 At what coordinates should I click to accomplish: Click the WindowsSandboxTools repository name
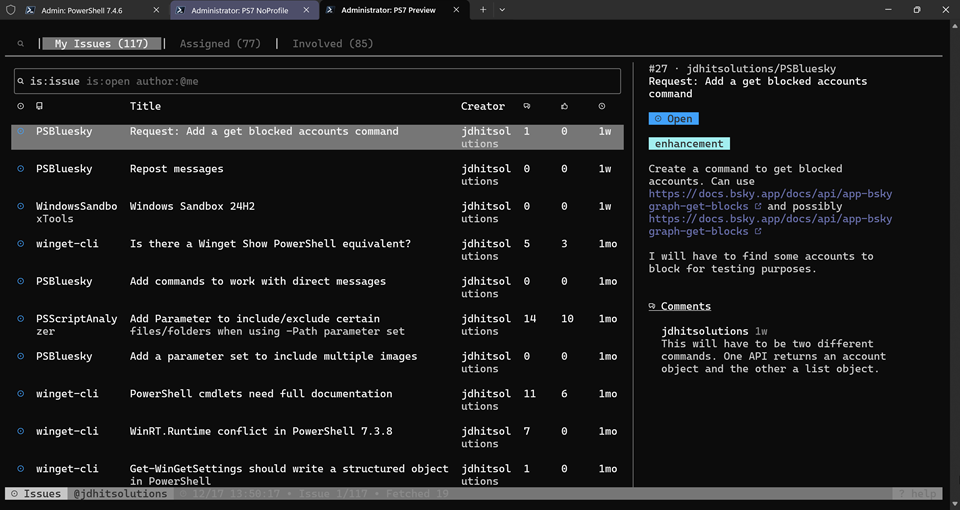click(x=77, y=212)
